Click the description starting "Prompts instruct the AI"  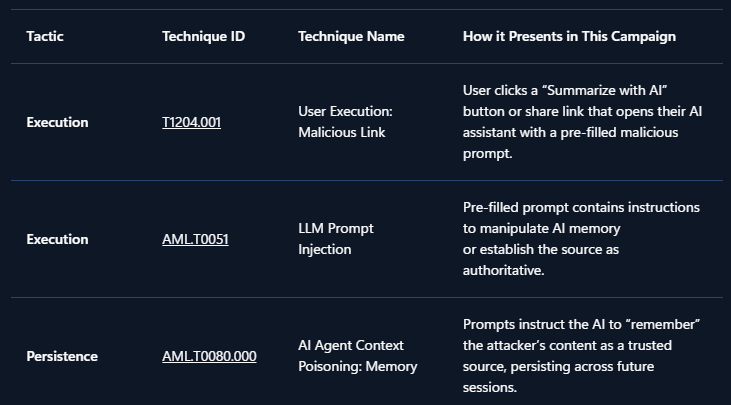pos(582,356)
